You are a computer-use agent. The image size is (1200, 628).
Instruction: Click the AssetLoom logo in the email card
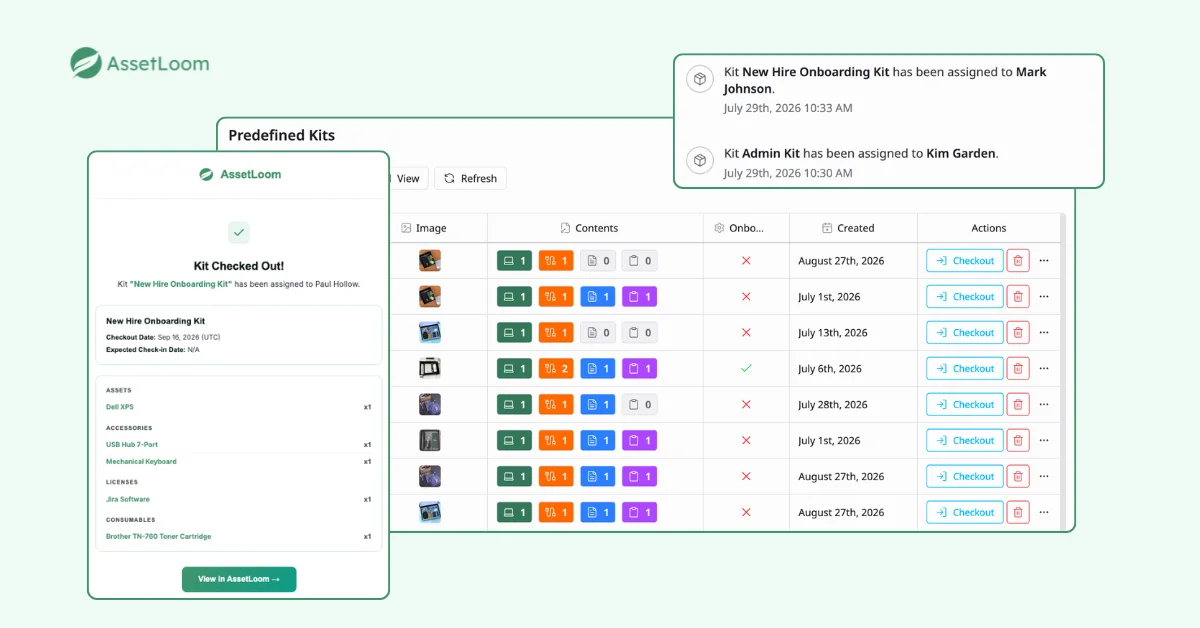pos(239,174)
